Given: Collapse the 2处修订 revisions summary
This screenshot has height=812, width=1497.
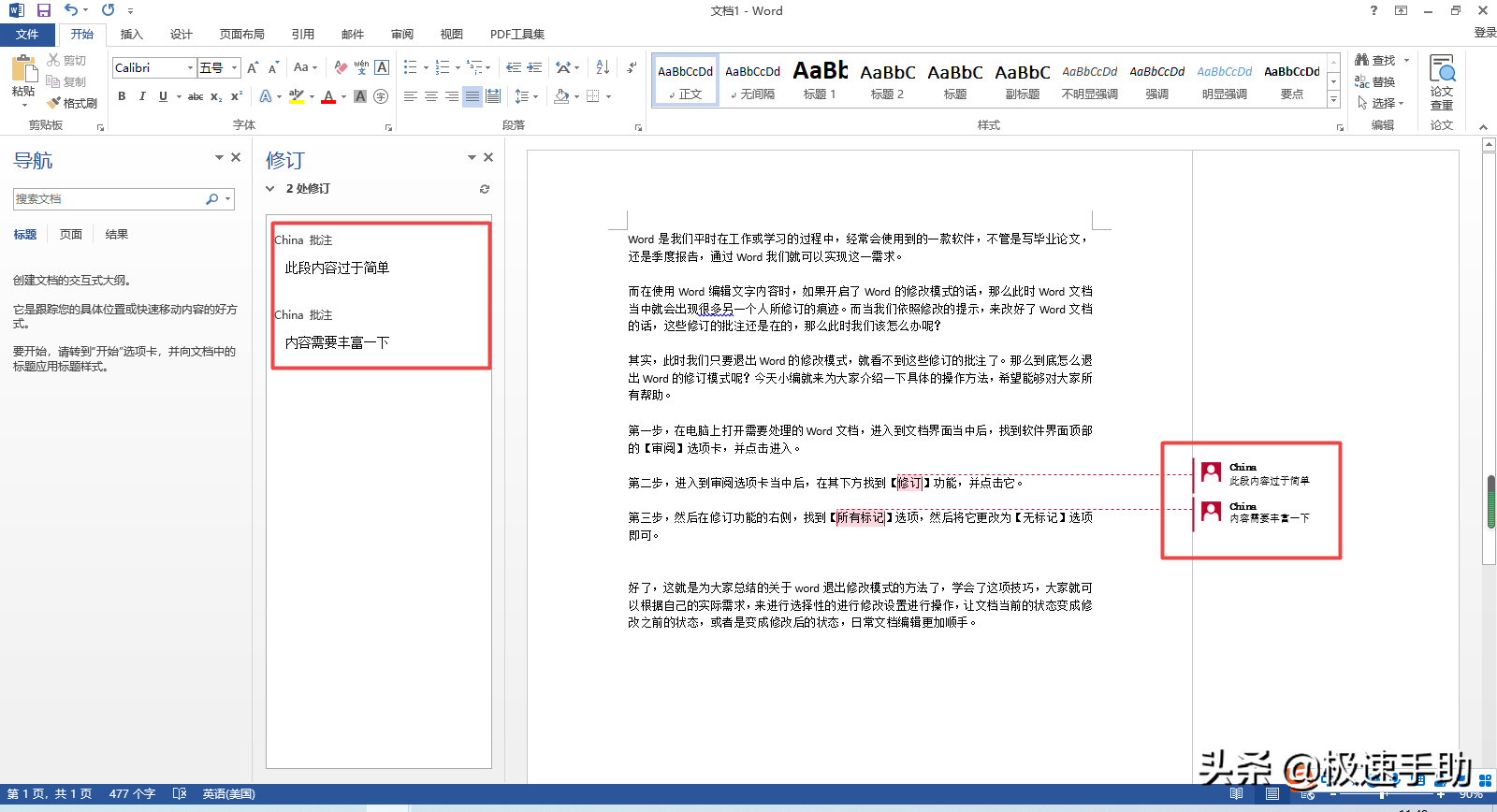Looking at the screenshot, I should [x=270, y=189].
